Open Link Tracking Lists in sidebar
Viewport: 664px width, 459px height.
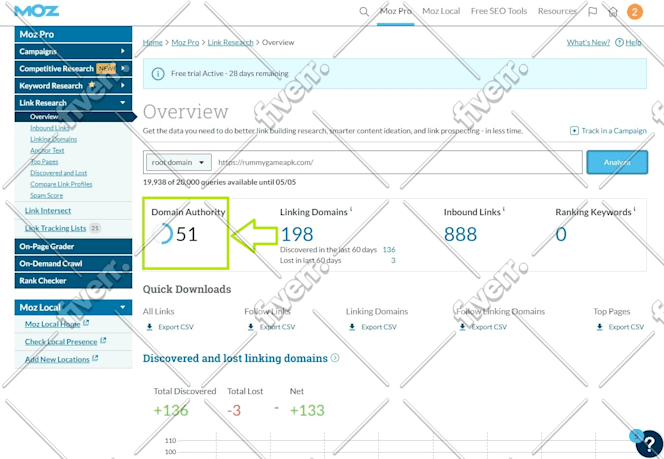(x=55, y=228)
